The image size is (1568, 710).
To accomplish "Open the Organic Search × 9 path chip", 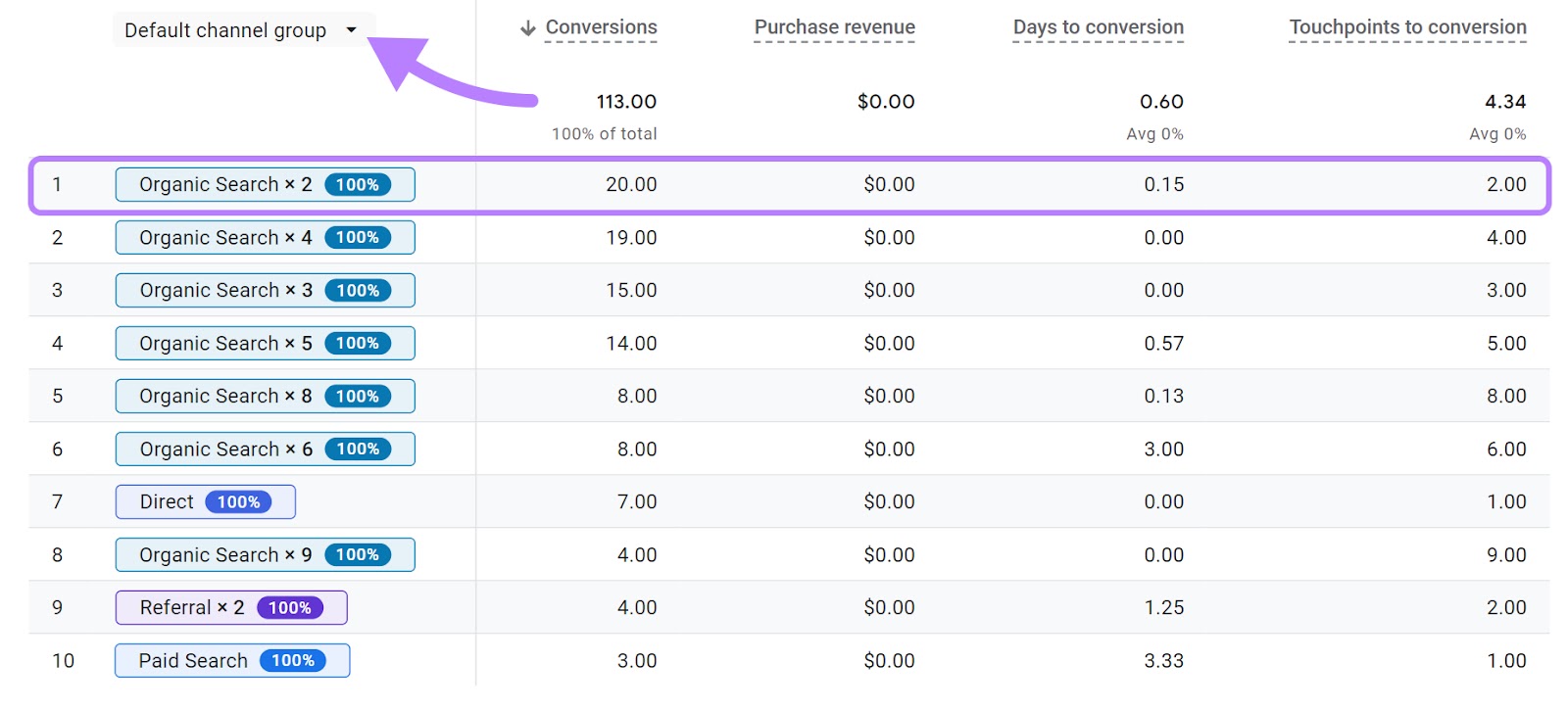I will [224, 554].
